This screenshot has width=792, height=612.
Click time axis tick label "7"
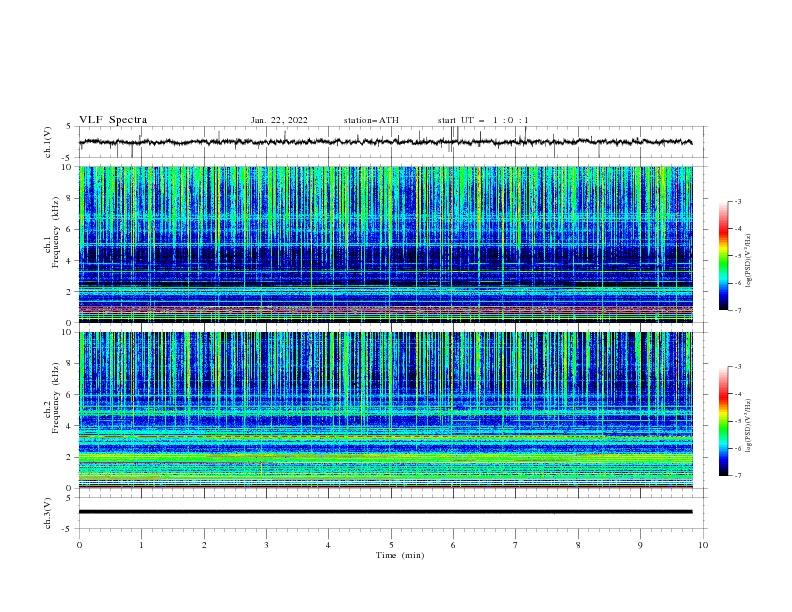(516, 545)
